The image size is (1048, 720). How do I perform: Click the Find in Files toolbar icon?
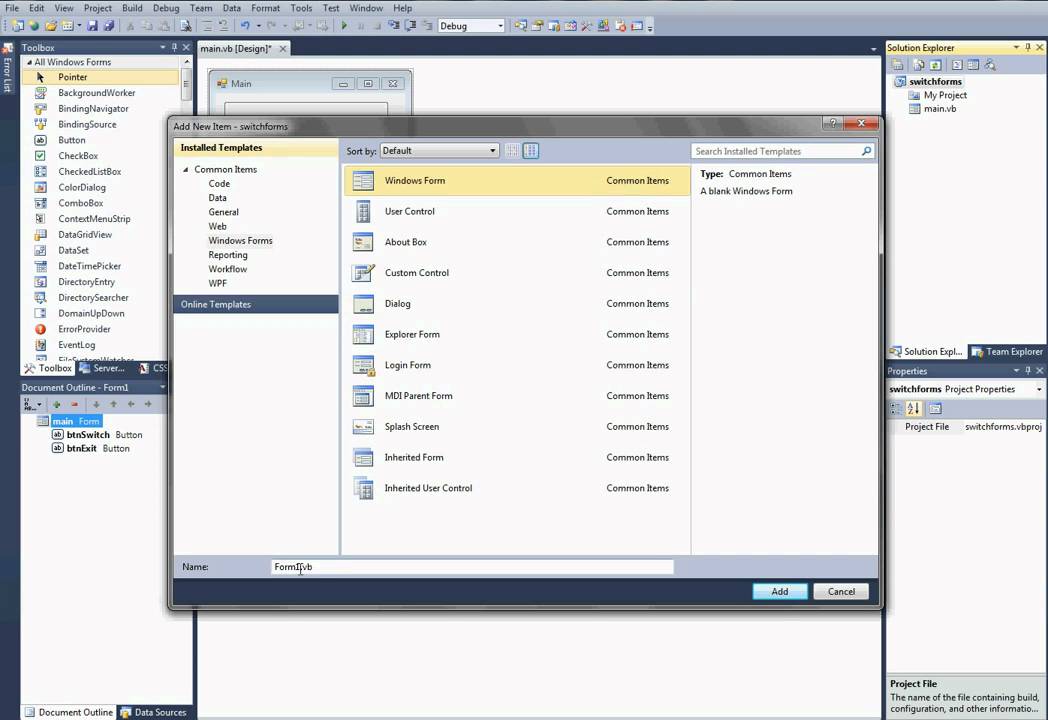coord(186,25)
